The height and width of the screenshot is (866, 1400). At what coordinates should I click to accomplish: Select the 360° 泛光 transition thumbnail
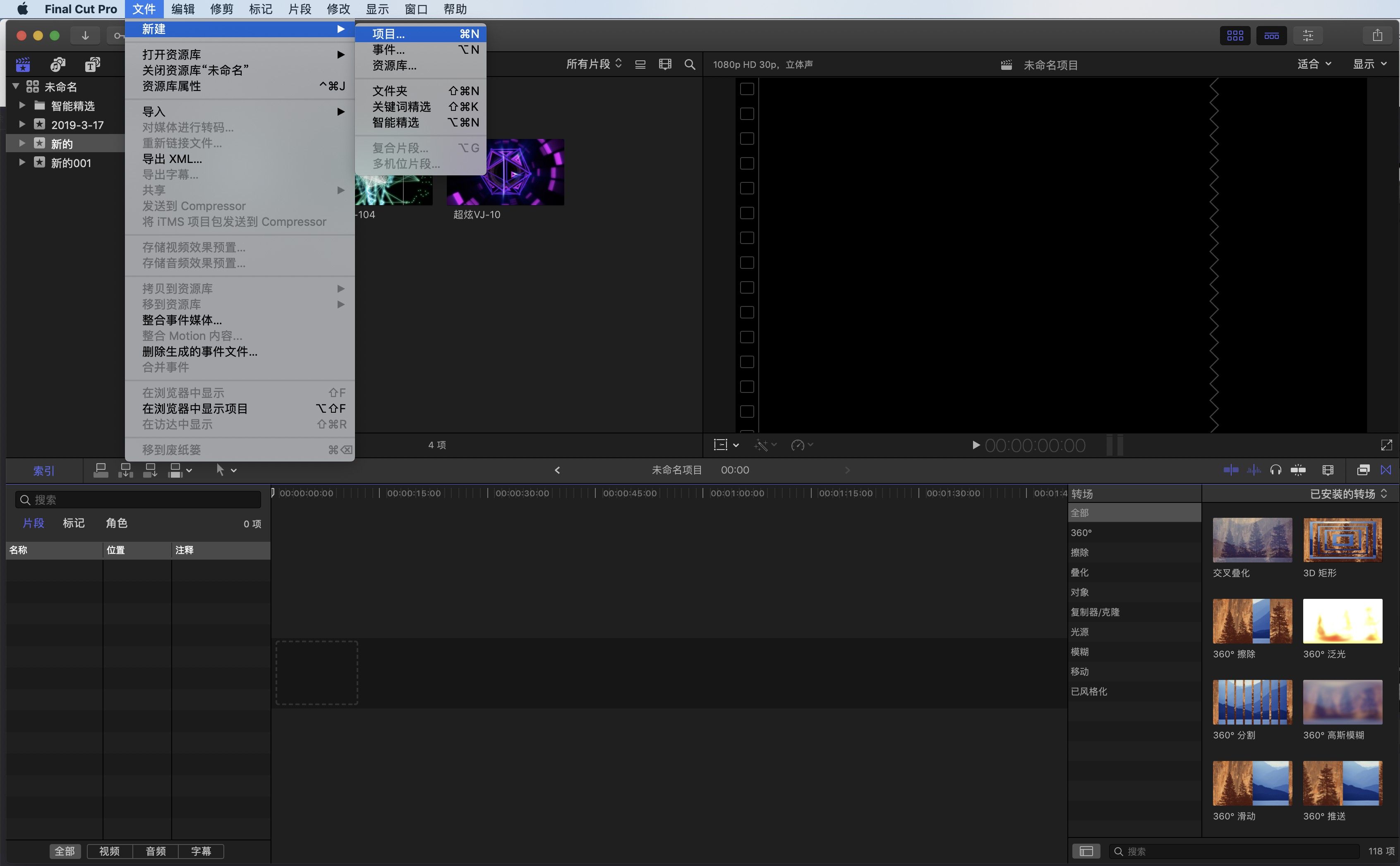[x=1342, y=621]
